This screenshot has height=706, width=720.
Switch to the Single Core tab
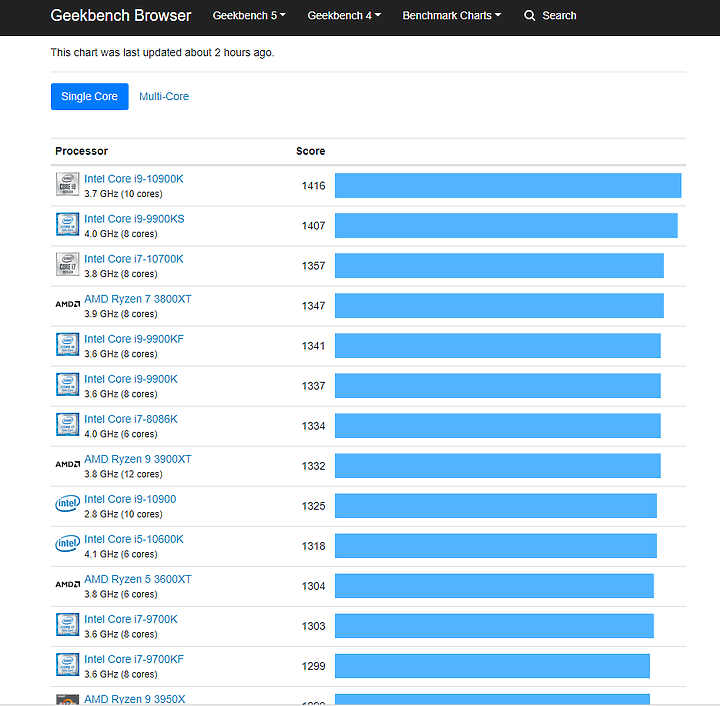90,96
